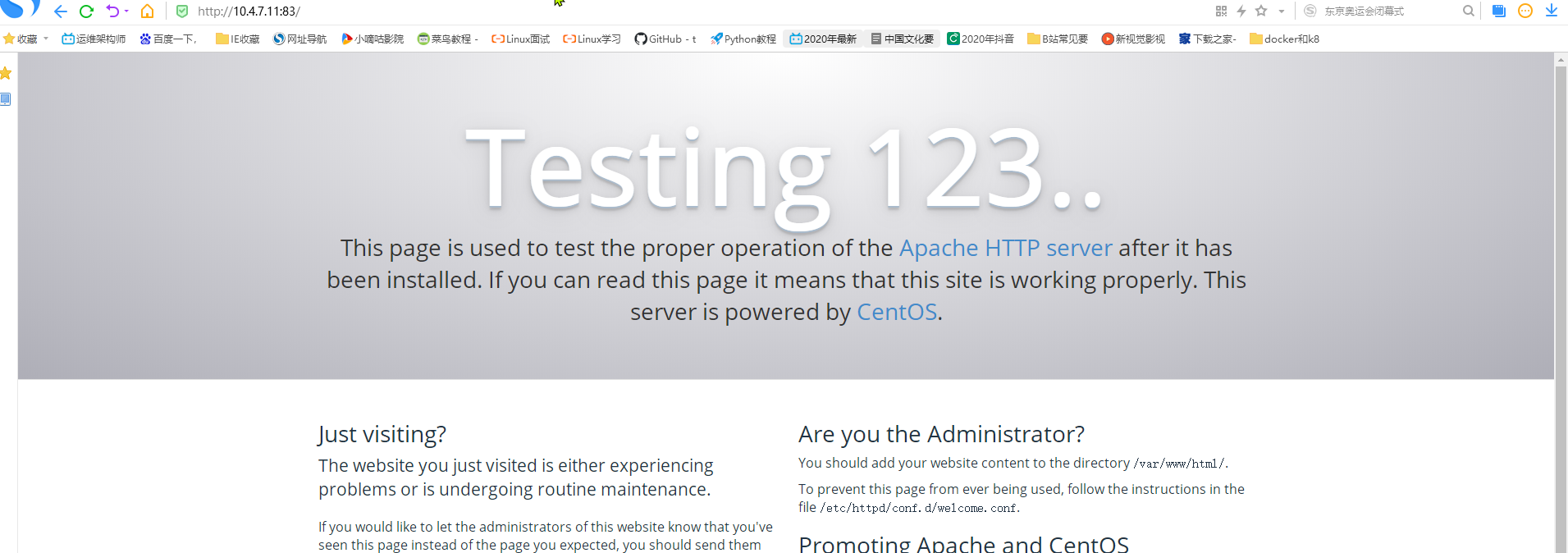This screenshot has width=1568, height=553.
Task: Click the magnifier search icon
Action: coord(1468,11)
